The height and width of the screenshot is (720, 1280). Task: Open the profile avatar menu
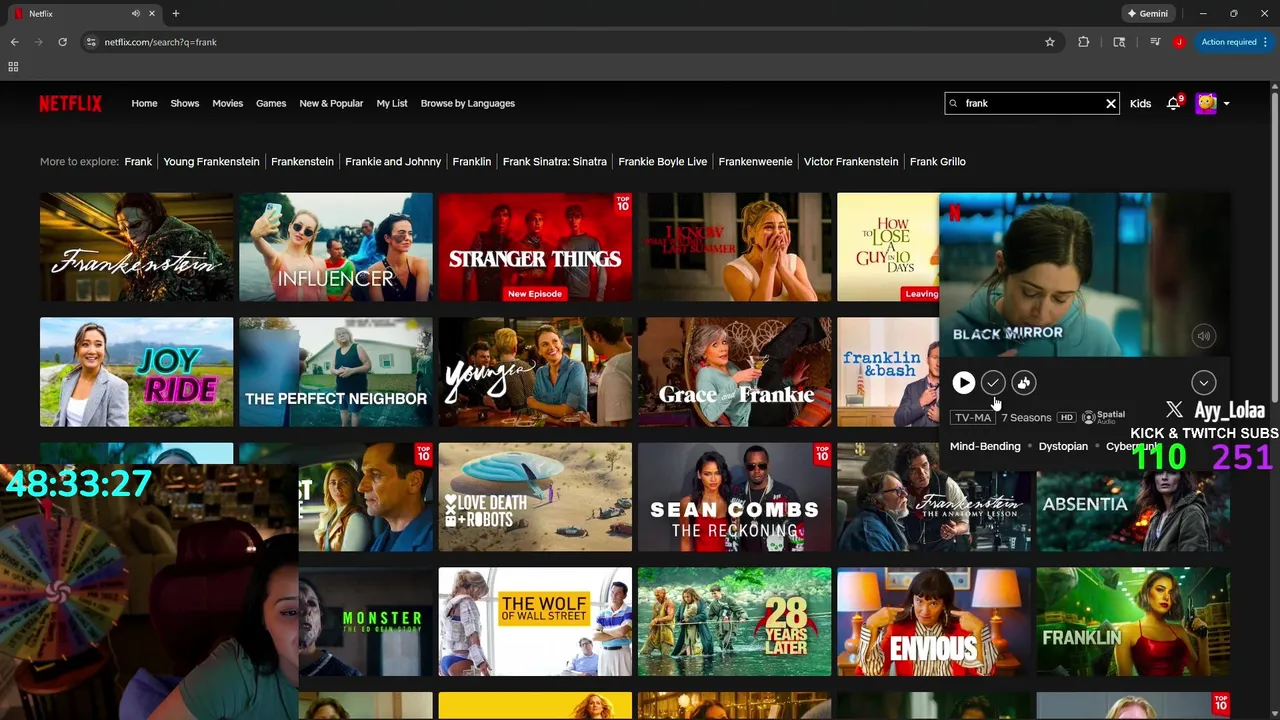point(1206,103)
